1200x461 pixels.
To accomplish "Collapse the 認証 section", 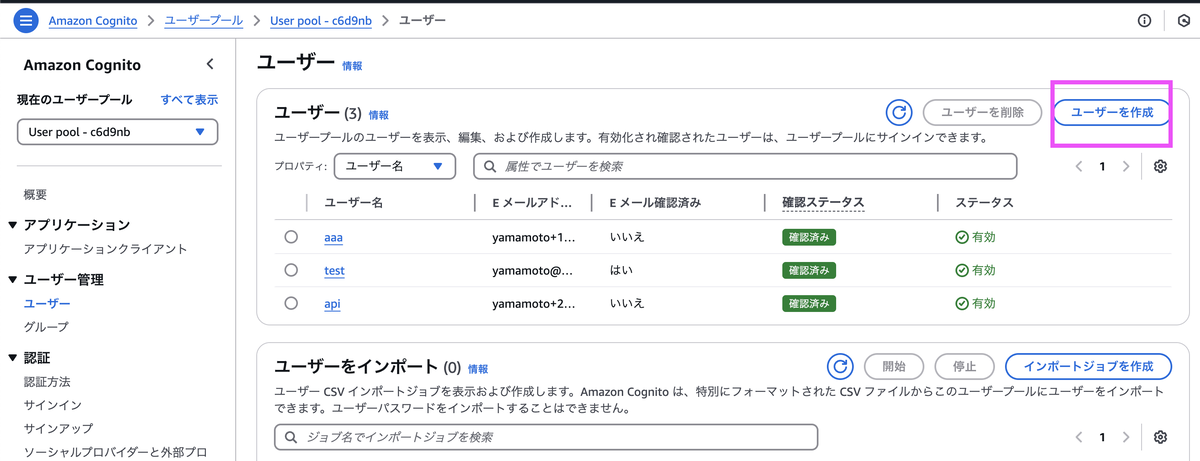I will (x=12, y=357).
